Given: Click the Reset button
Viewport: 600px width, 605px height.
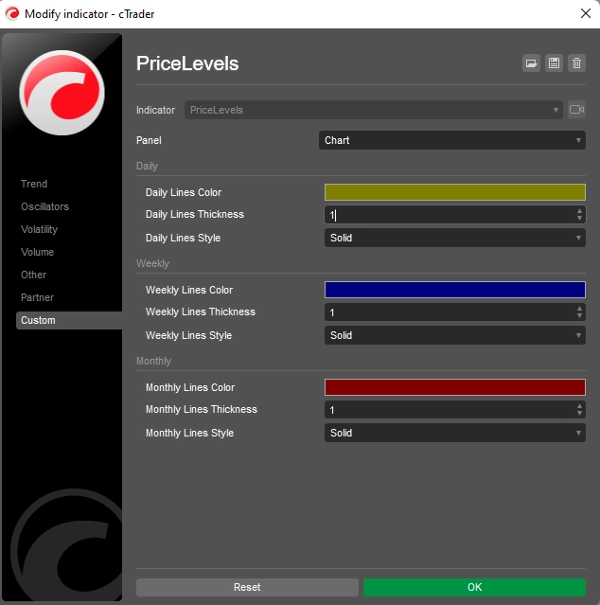Looking at the screenshot, I should click(247, 587).
